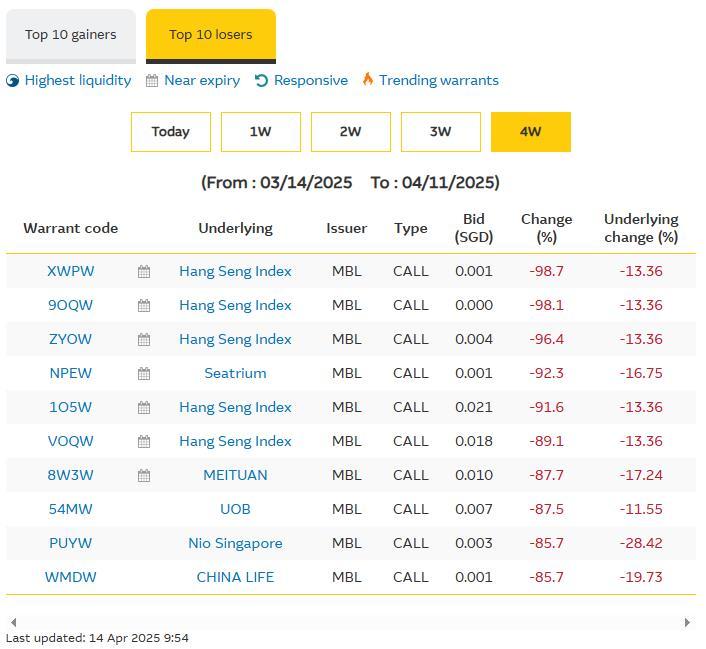
Task: Click the table's left scroll arrow
Action: click(x=14, y=622)
